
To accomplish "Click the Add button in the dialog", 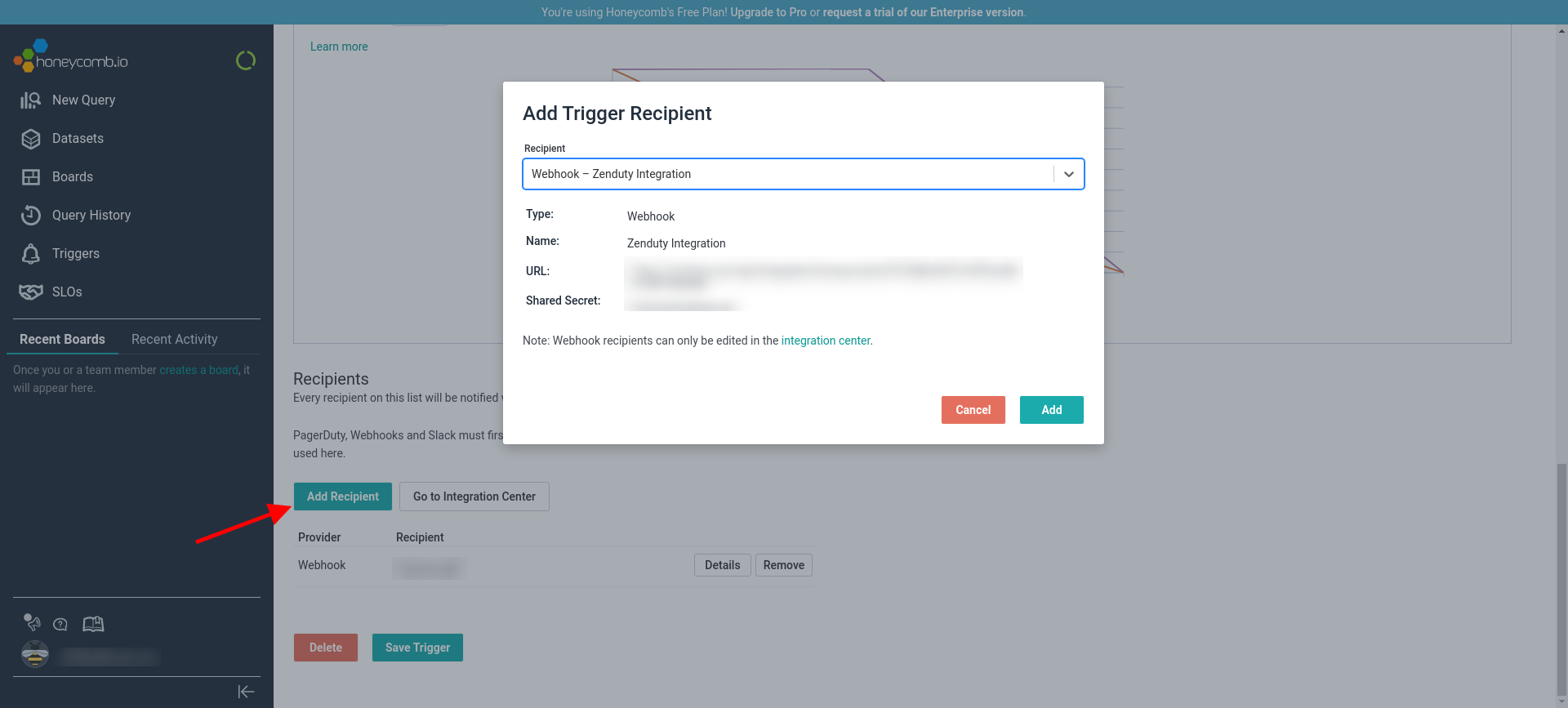I will click(x=1052, y=410).
